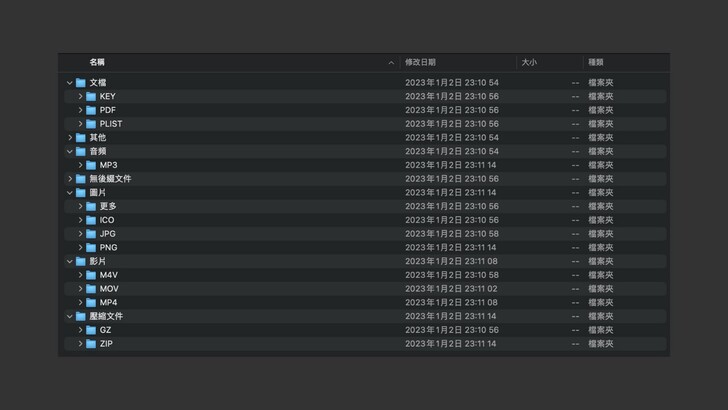
Task: Select the GZ folder icon
Action: (91, 330)
